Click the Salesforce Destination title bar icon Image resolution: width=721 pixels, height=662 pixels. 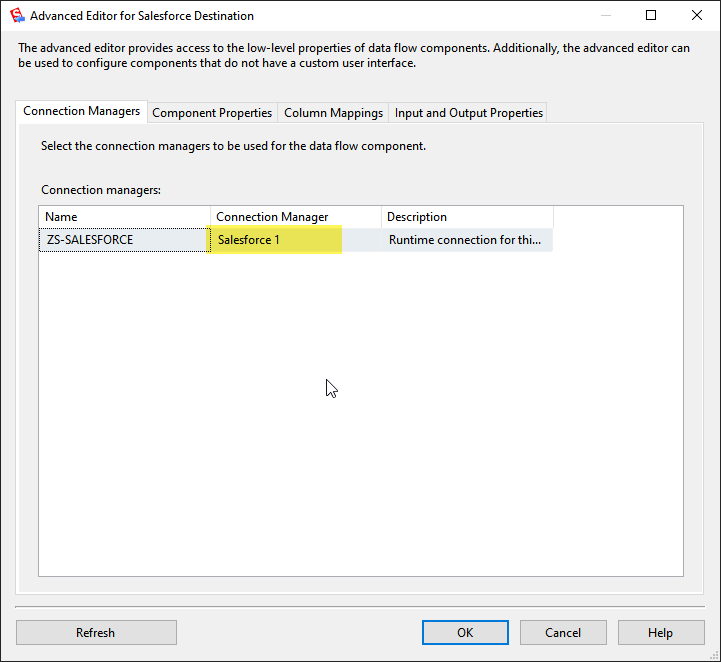pyautogui.click(x=15, y=15)
